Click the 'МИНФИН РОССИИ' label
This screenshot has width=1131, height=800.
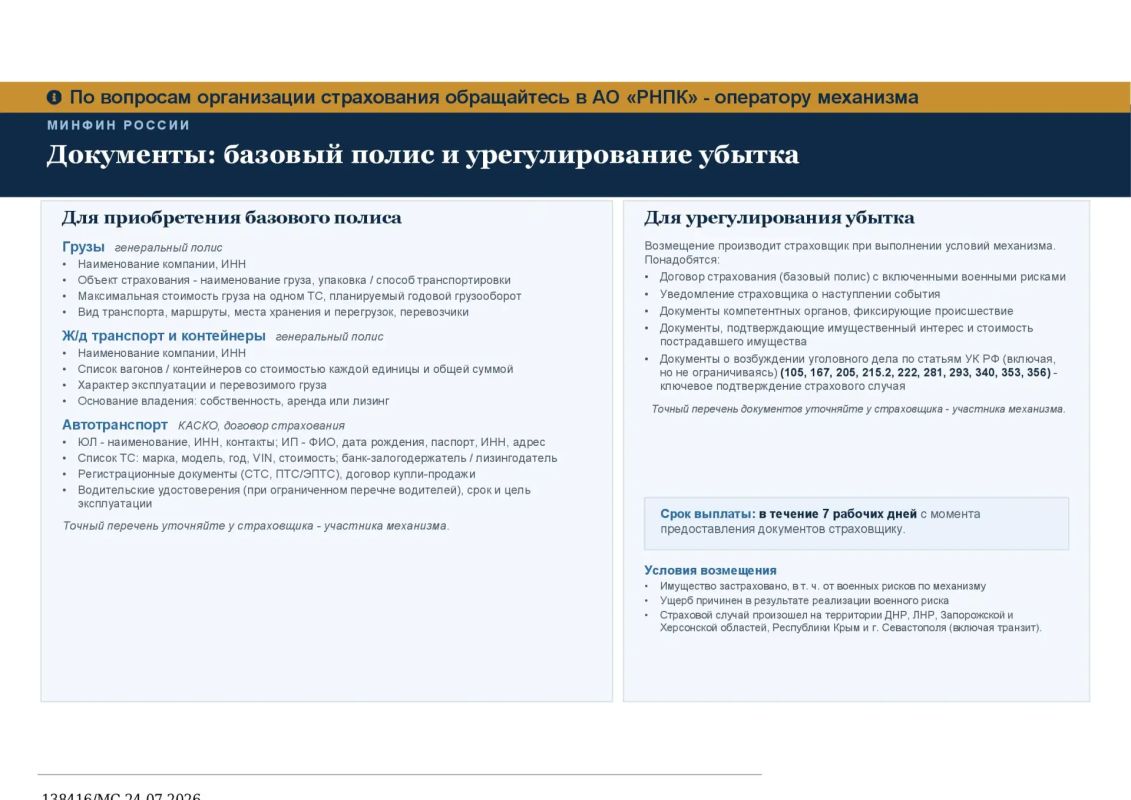118,125
